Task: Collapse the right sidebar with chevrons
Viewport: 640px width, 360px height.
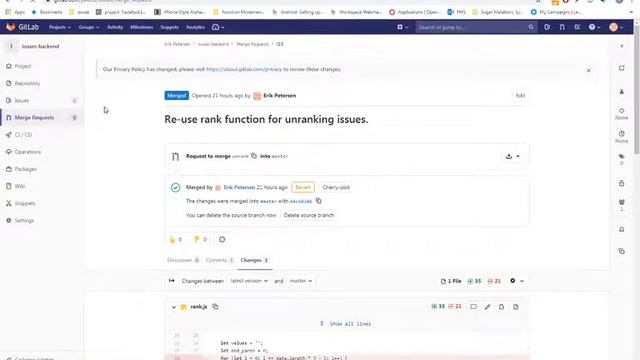Action: coord(622,47)
